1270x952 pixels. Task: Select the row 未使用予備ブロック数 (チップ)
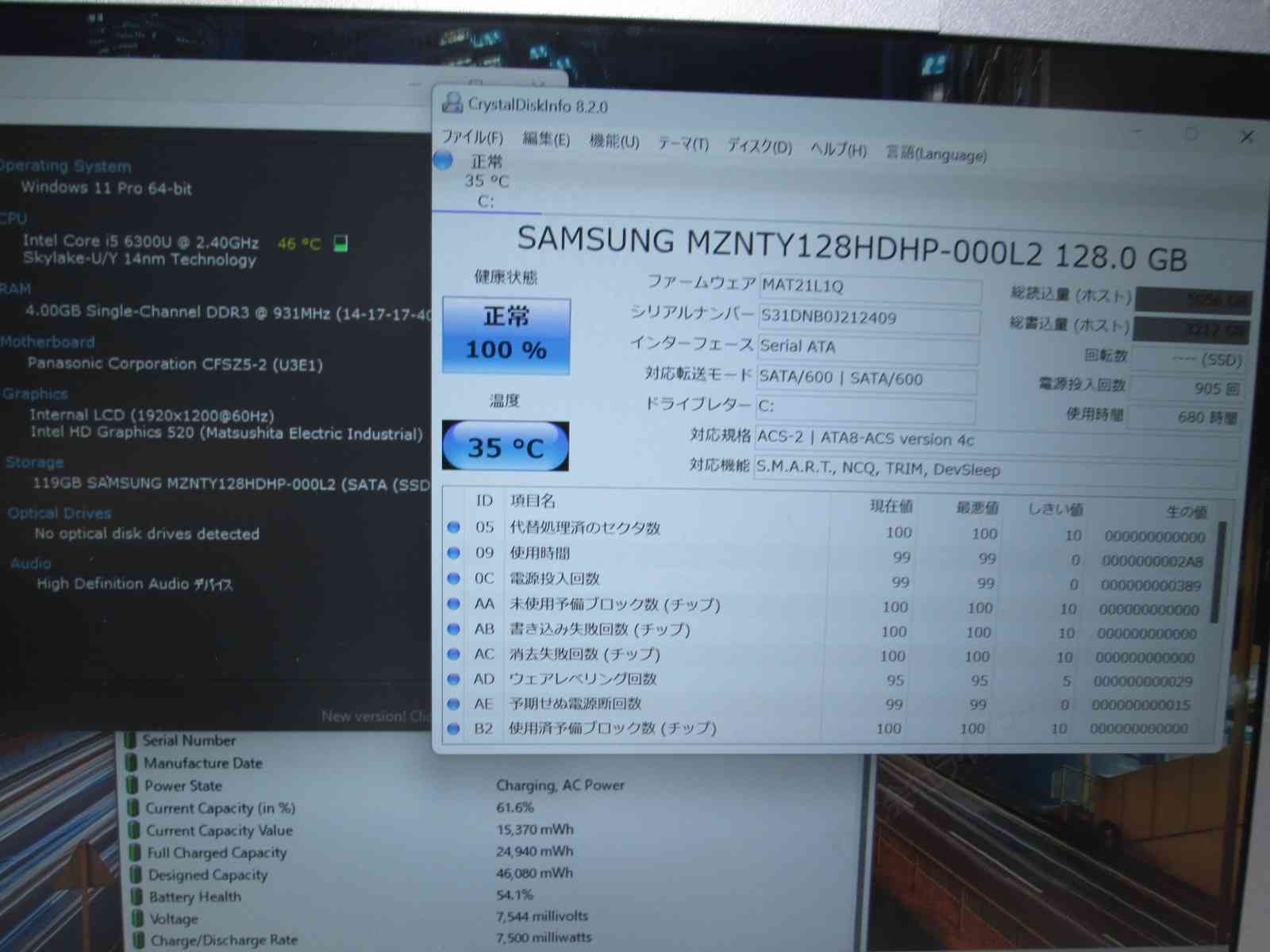(824, 607)
